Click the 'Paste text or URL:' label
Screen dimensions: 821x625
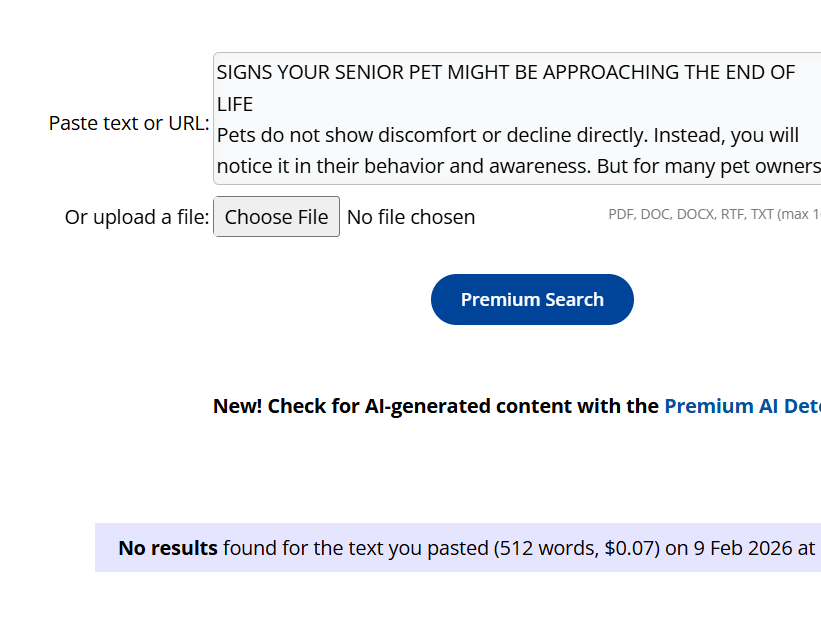pyautogui.click(x=129, y=123)
